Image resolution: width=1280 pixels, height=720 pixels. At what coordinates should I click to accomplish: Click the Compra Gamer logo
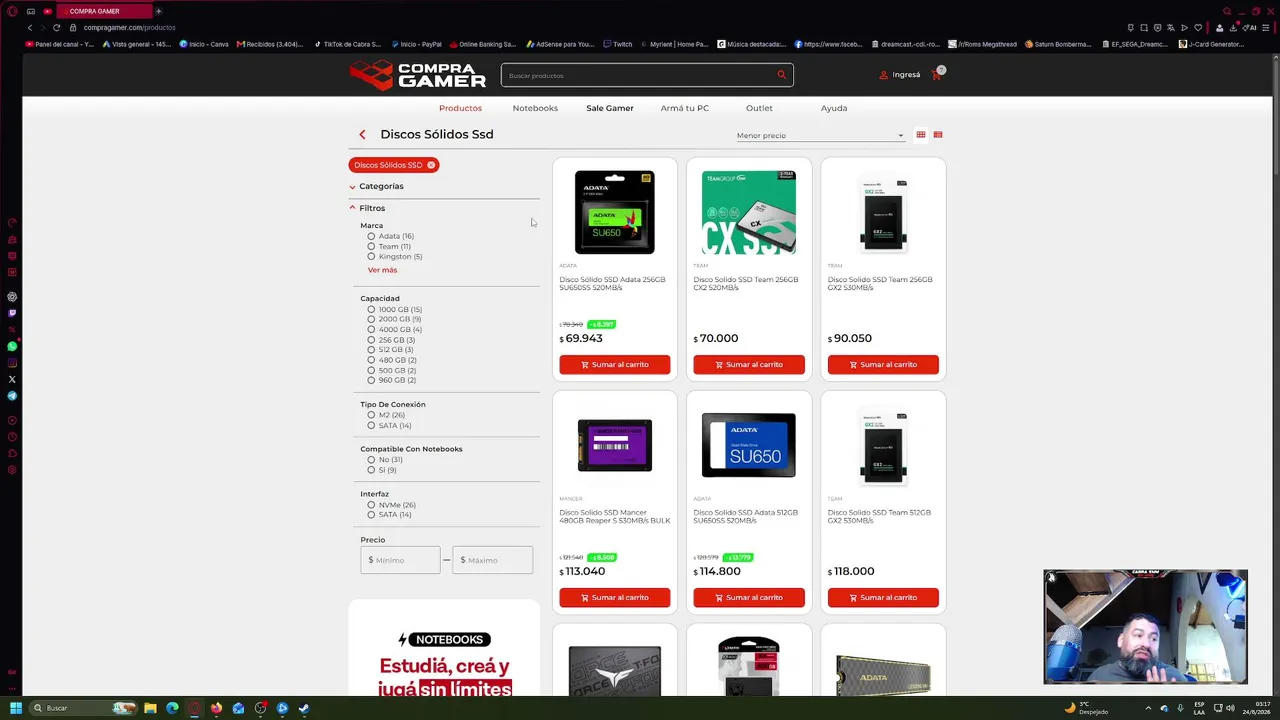(417, 75)
